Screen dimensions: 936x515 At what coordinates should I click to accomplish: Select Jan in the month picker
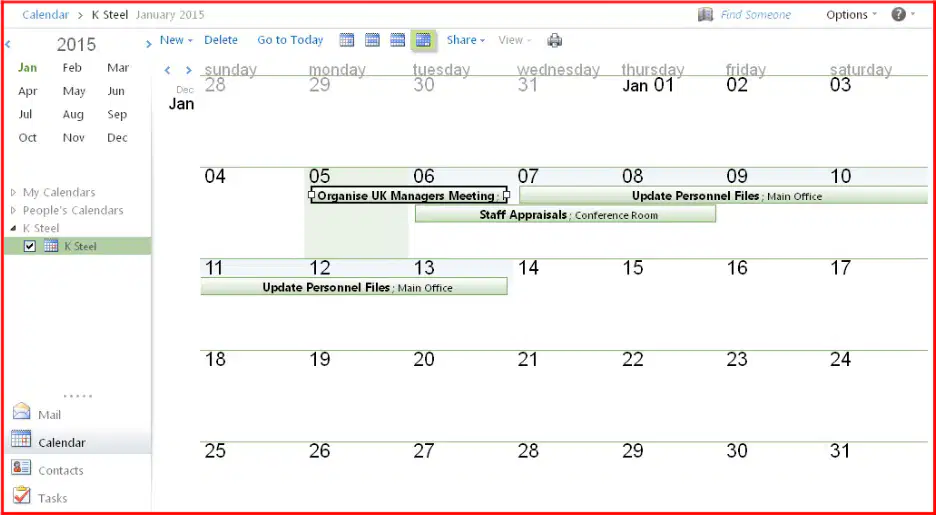27,67
